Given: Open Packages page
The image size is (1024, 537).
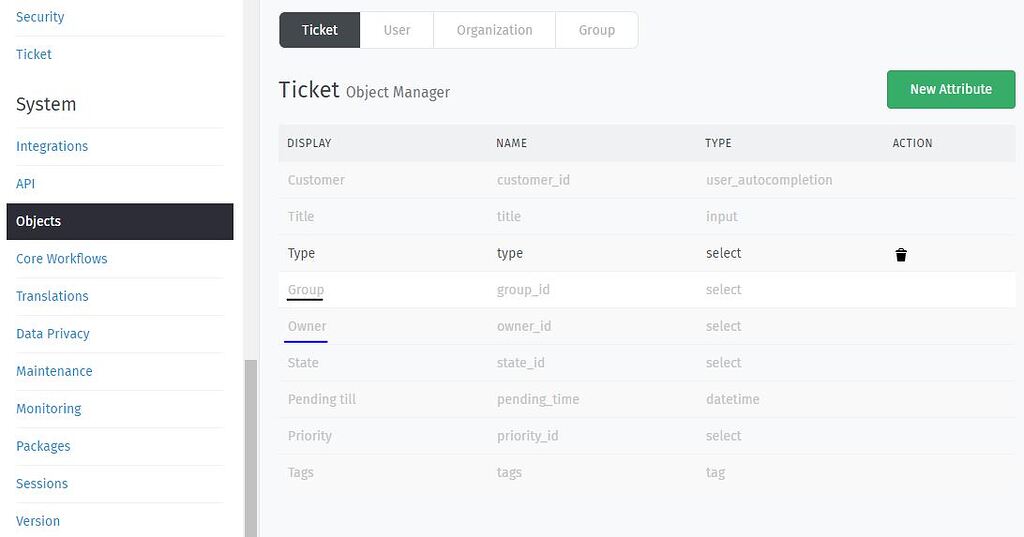Looking at the screenshot, I should coord(43,446).
